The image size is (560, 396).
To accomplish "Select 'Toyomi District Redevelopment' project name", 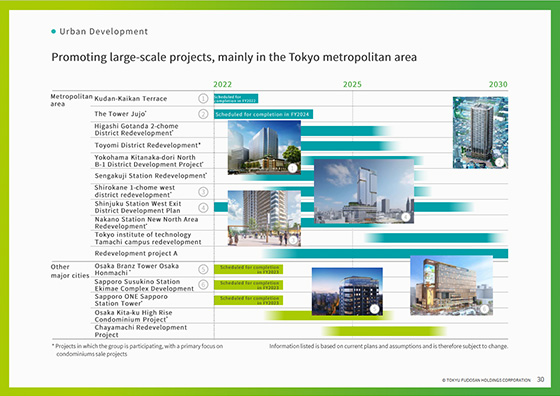I will pos(148,145).
